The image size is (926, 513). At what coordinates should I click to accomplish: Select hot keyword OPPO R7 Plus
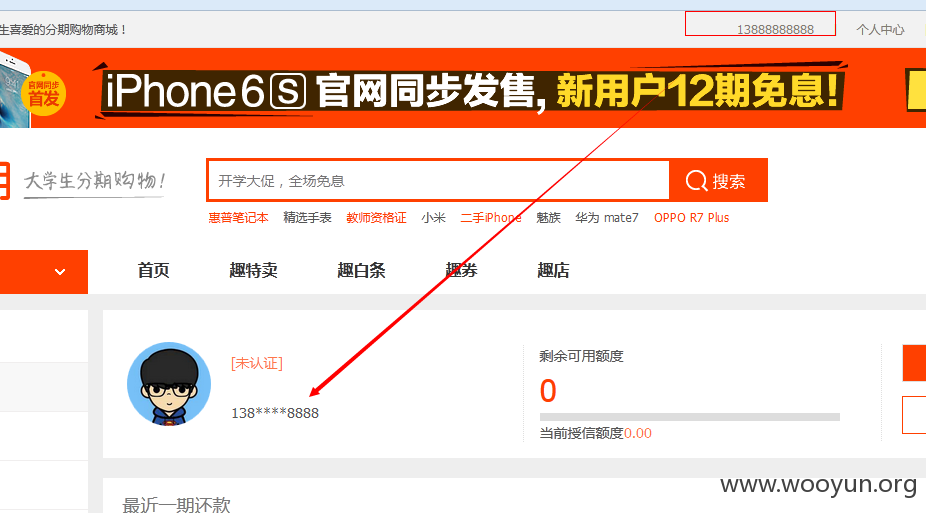[x=692, y=218]
